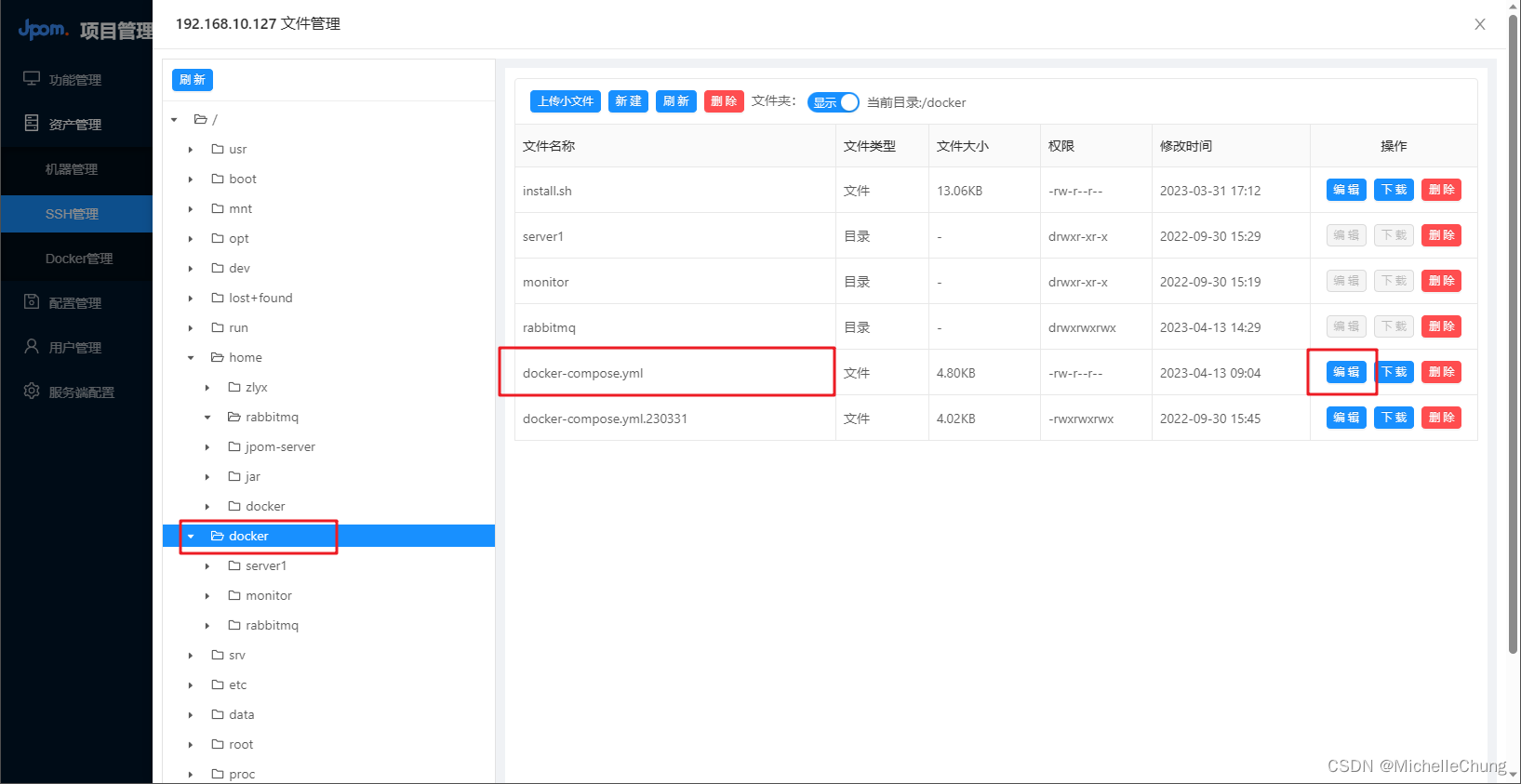
Task: Delete the rabbitmq directory row
Action: pyautogui.click(x=1441, y=326)
